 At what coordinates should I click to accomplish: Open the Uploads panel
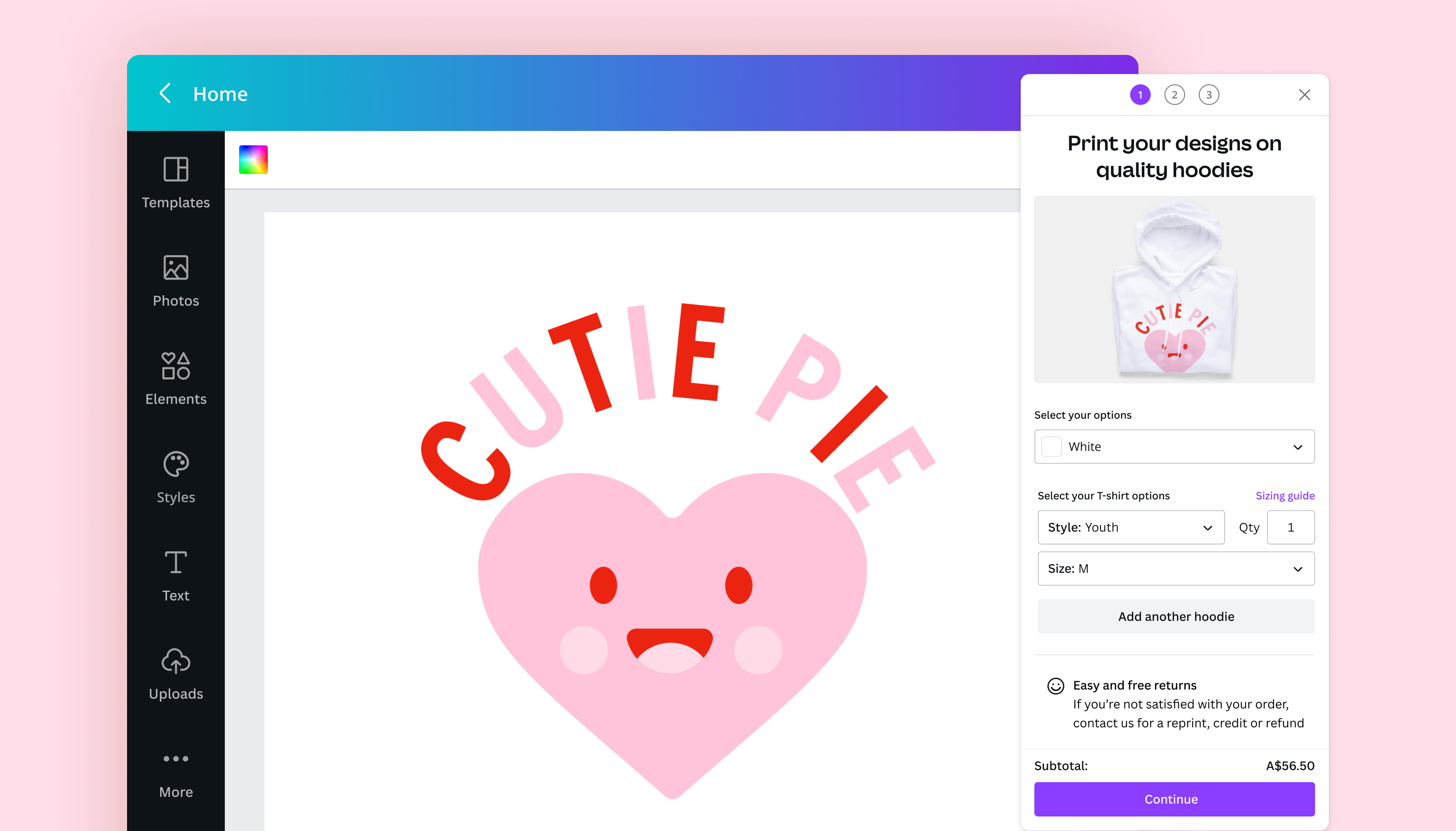pos(175,672)
